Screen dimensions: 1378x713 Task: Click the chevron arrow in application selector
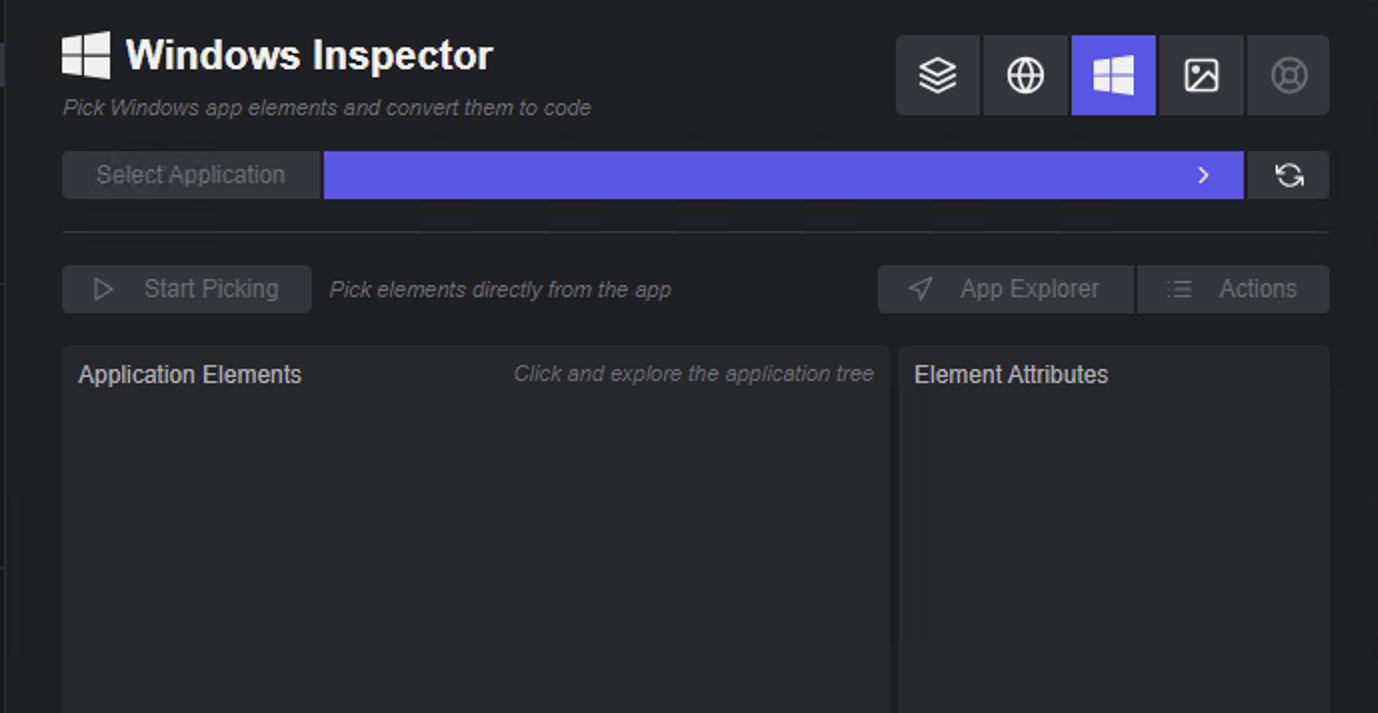click(1203, 175)
